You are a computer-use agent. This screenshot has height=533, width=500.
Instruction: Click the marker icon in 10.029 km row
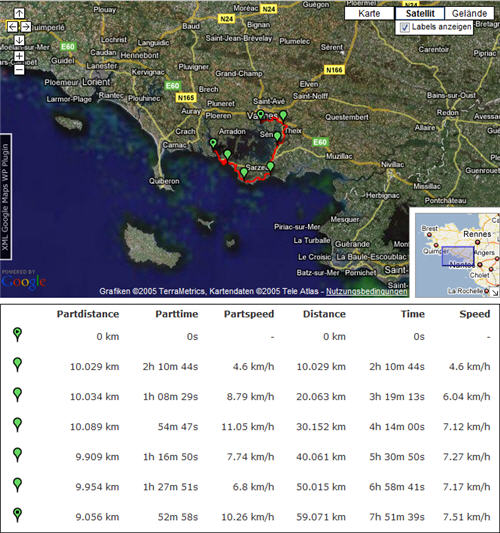point(17,364)
